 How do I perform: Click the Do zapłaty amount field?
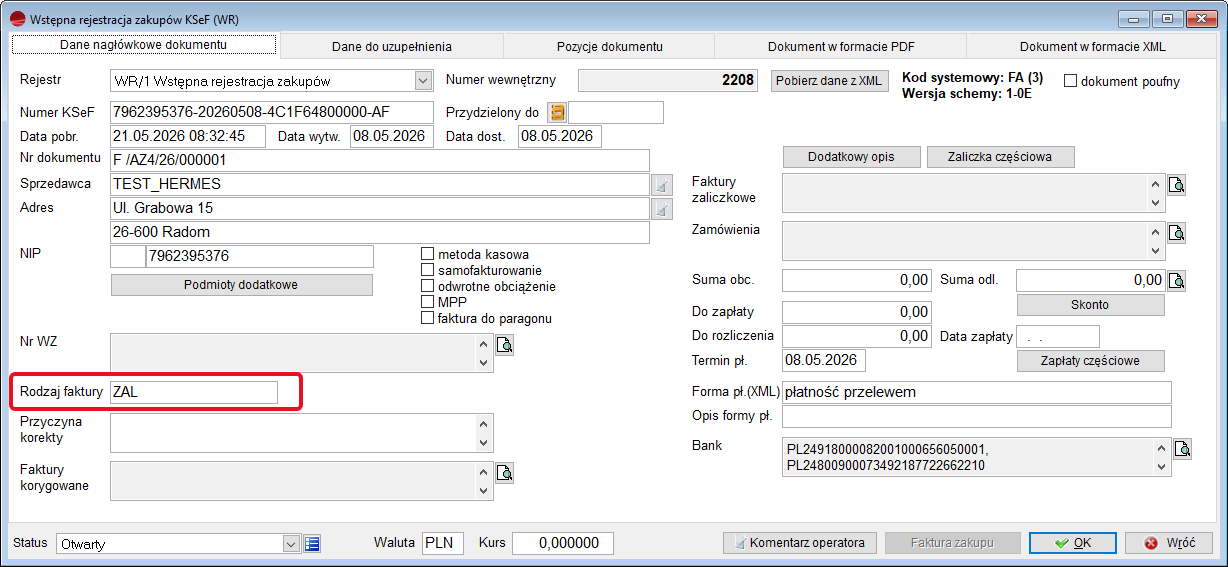click(857, 312)
